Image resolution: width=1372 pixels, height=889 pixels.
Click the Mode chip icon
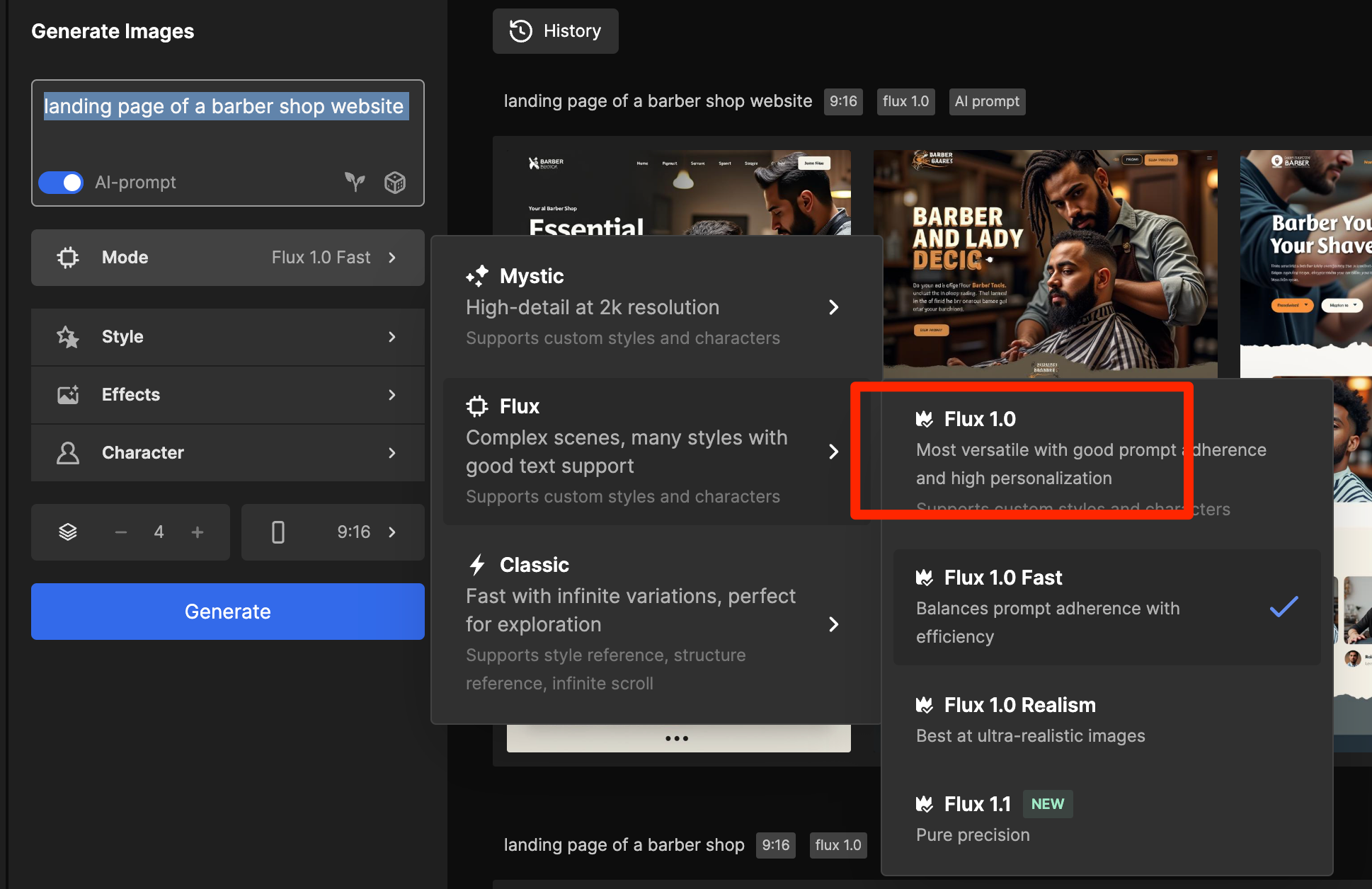(68, 258)
